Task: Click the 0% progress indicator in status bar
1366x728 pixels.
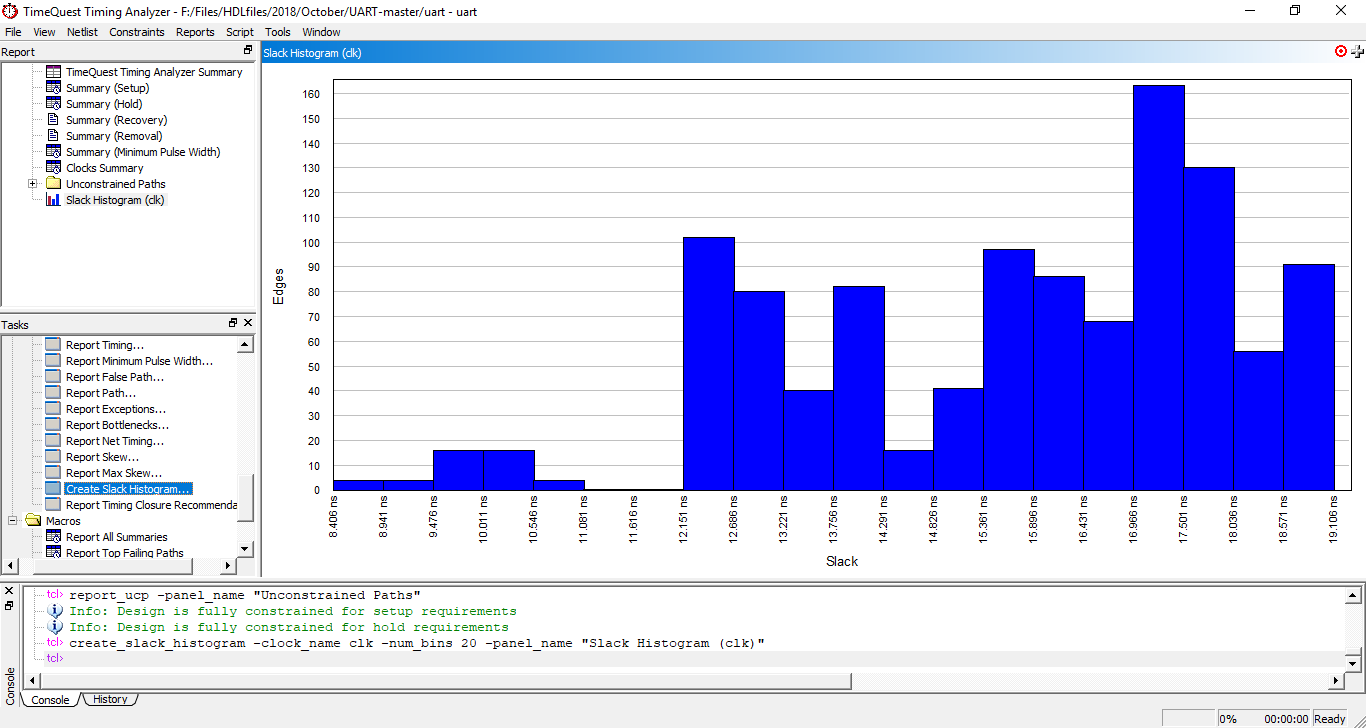Action: 1227,719
